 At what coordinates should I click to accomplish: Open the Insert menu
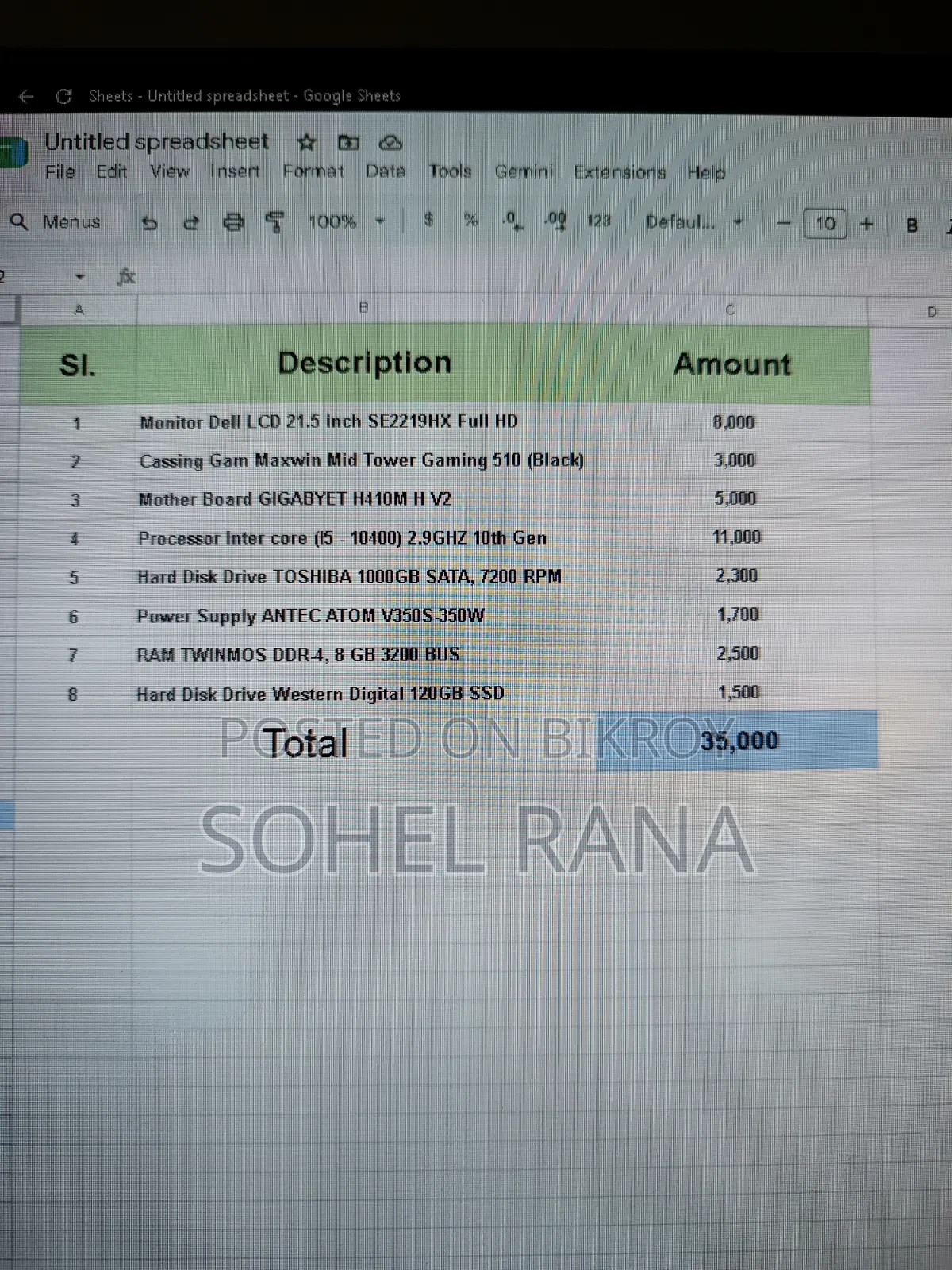click(x=235, y=171)
